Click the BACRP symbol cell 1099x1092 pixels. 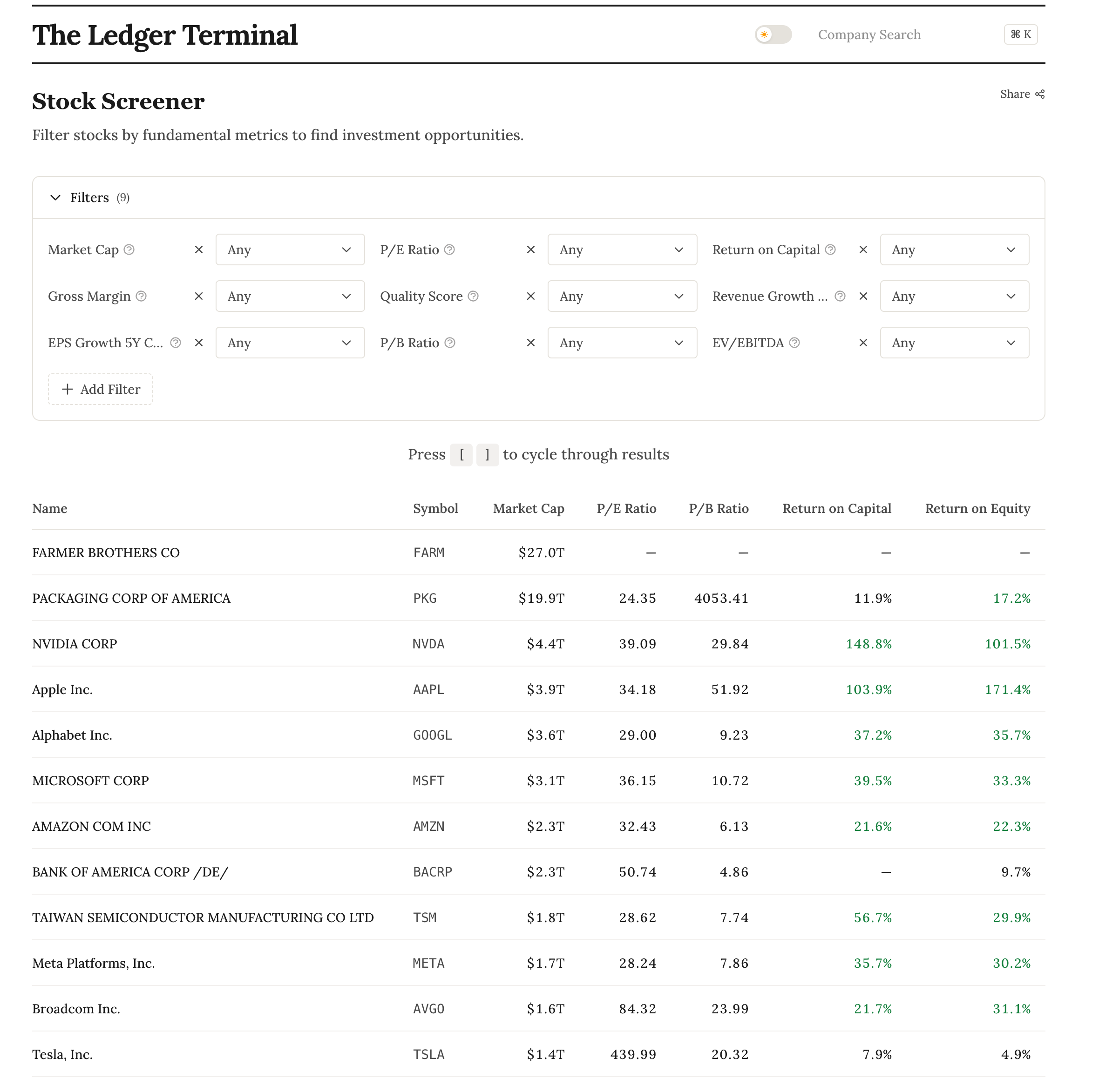tap(432, 872)
